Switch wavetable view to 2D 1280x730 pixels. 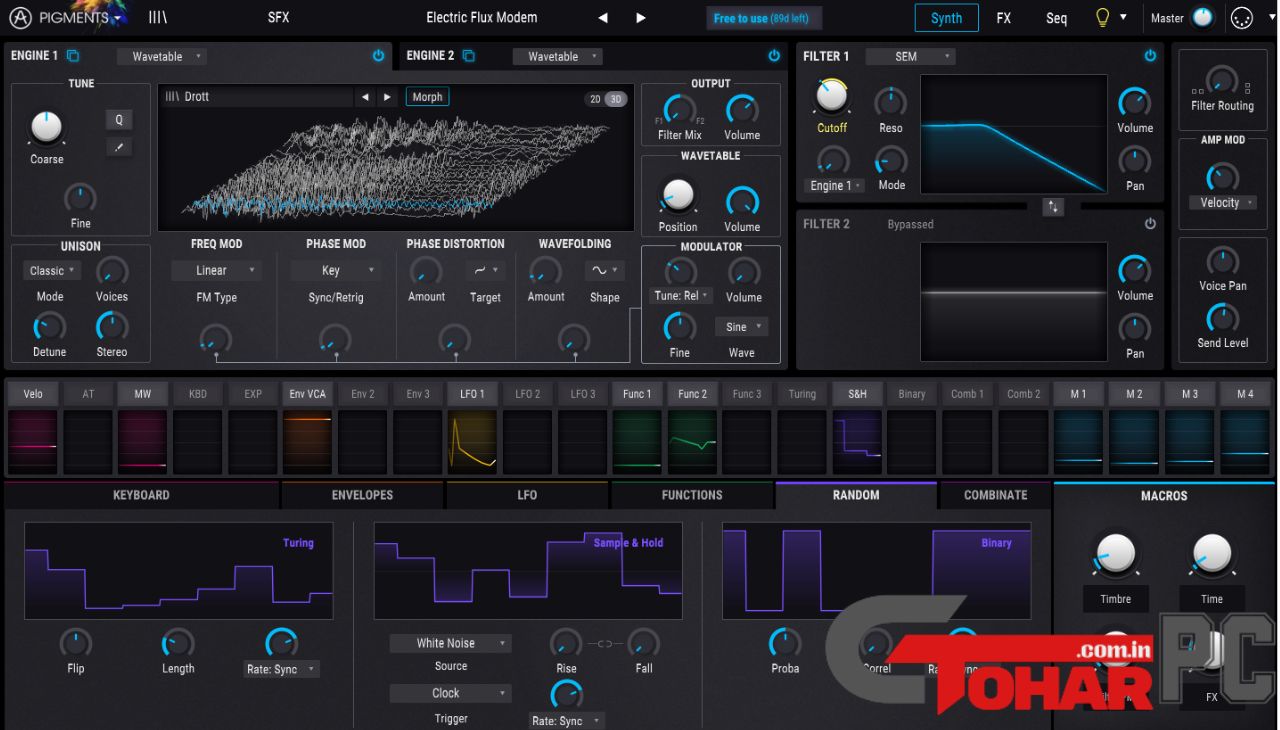click(595, 99)
